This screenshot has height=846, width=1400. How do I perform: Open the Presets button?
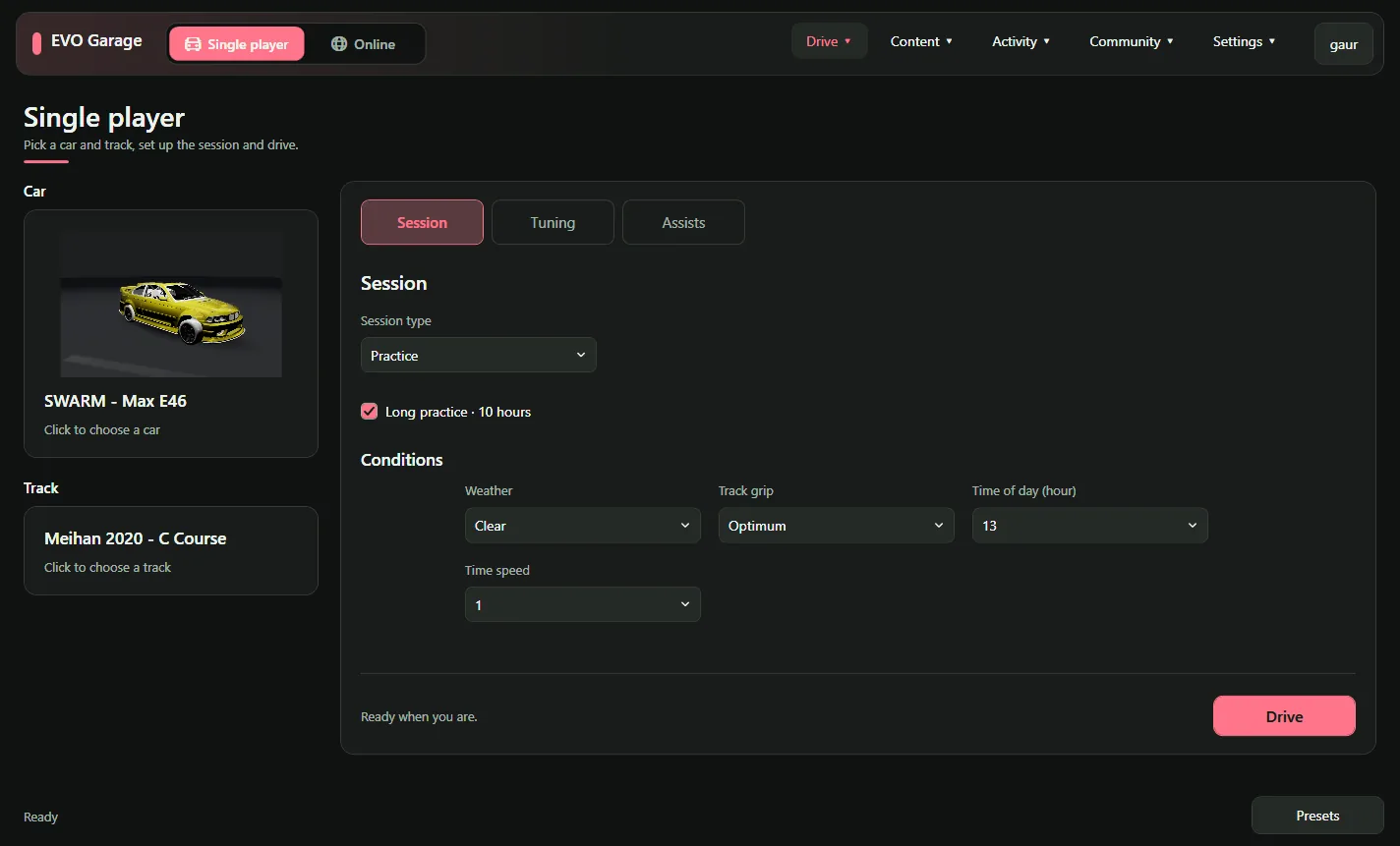[x=1317, y=816]
